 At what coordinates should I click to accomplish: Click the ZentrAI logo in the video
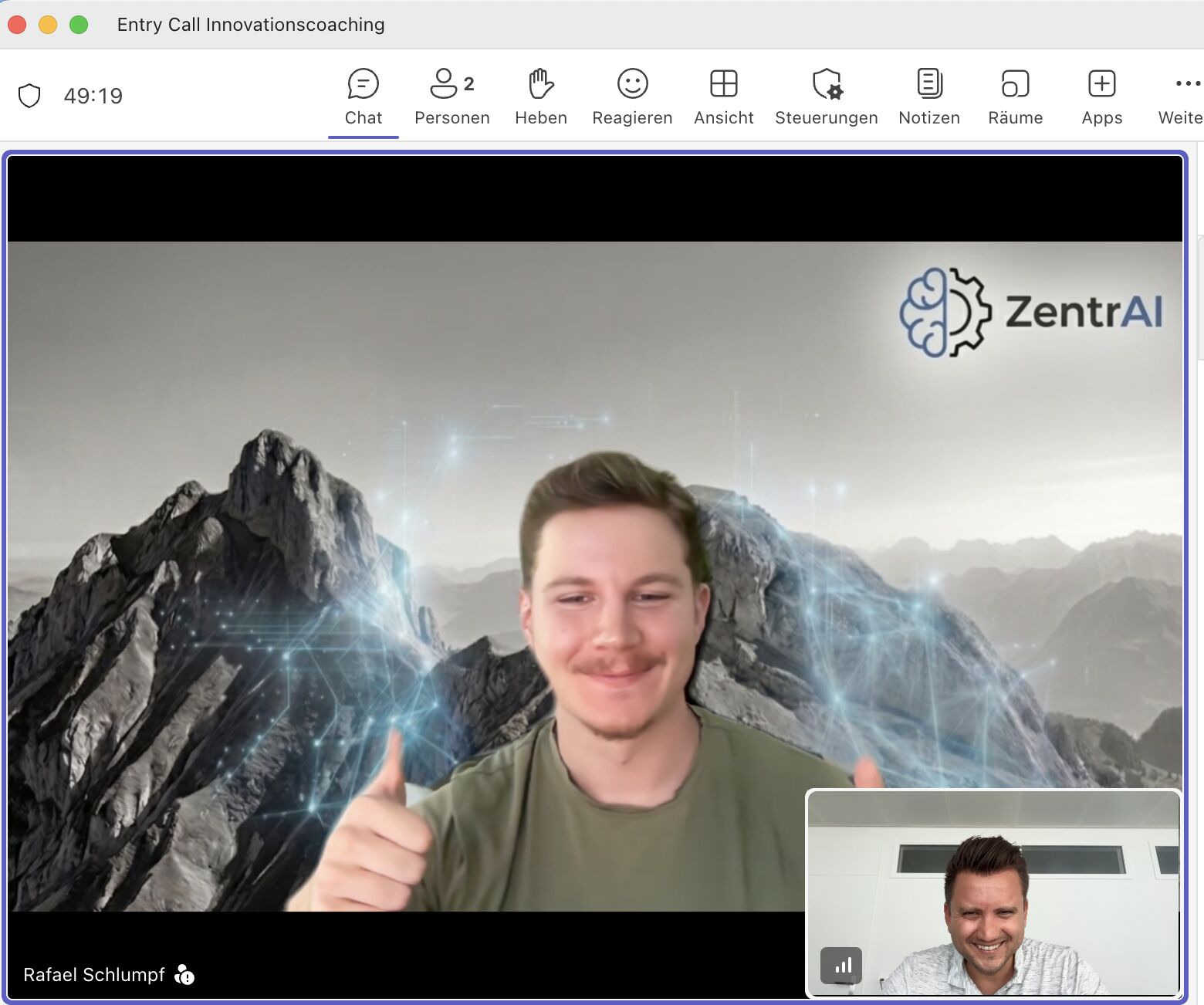(1031, 312)
